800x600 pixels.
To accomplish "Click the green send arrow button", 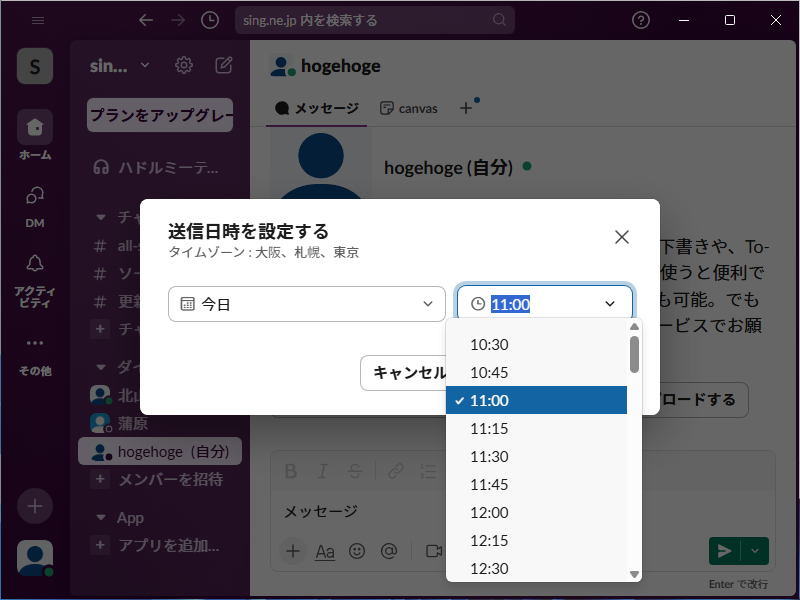I will pyautogui.click(x=724, y=551).
